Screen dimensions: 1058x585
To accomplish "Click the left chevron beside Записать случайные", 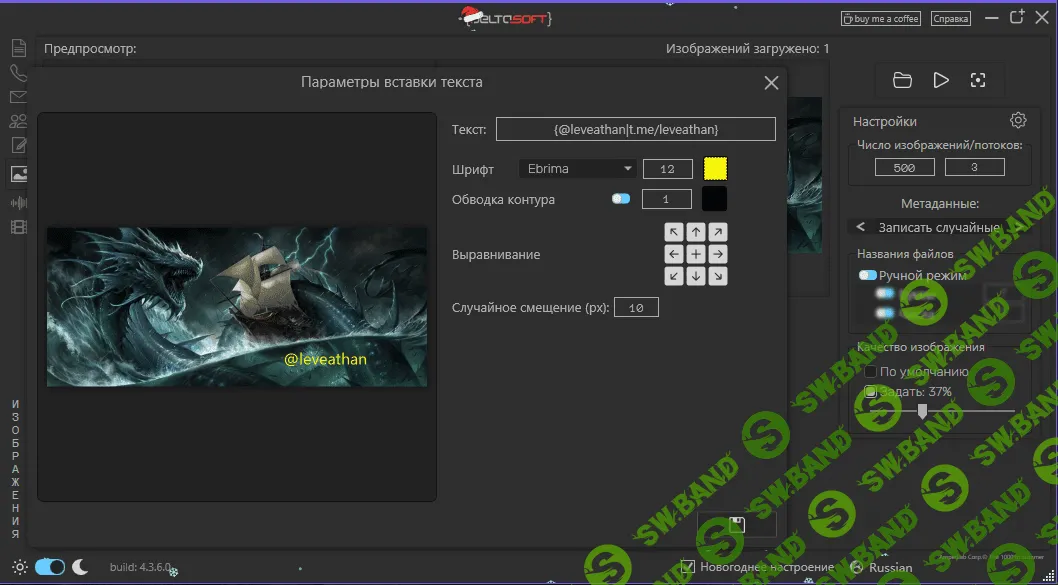I will 860,227.
